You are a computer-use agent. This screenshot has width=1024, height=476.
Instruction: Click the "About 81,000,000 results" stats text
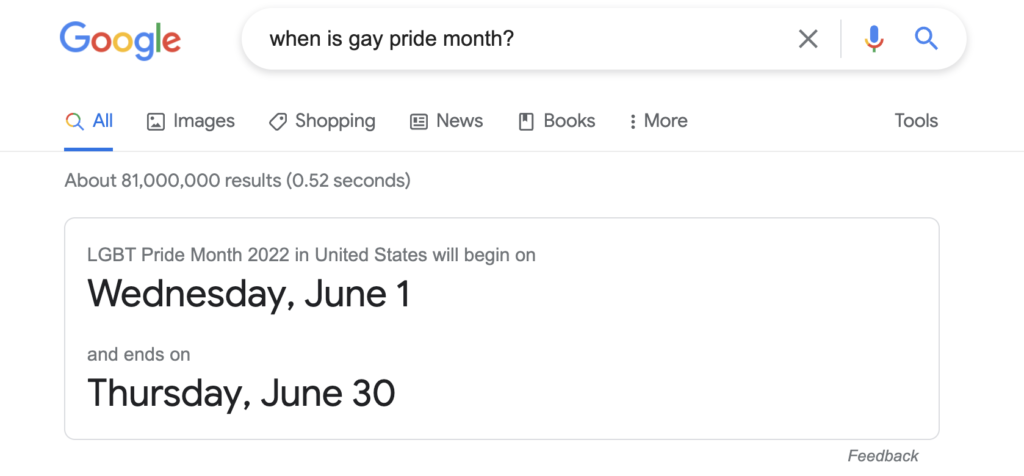point(237,181)
